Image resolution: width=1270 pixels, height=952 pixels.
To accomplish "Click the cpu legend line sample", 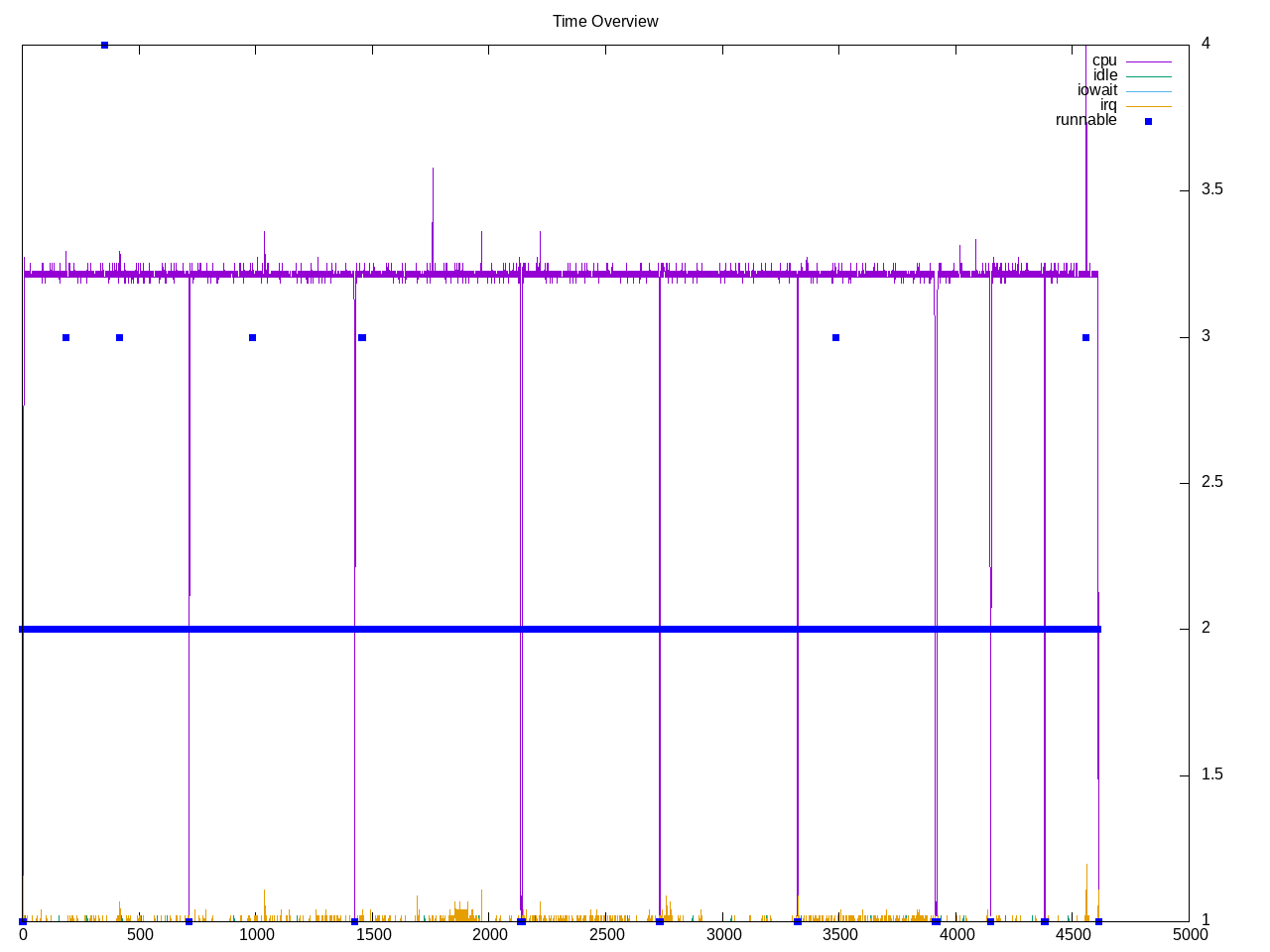I will pos(1148,61).
